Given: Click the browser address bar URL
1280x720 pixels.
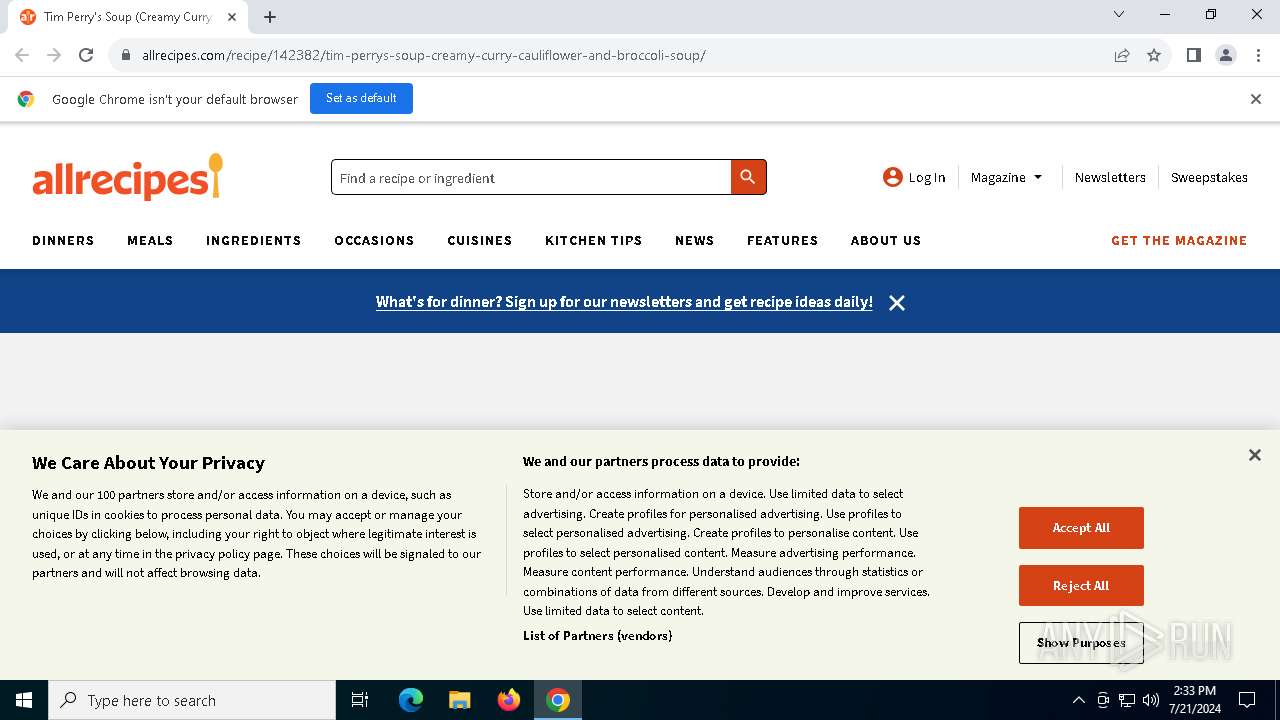Looking at the screenshot, I should 424,55.
